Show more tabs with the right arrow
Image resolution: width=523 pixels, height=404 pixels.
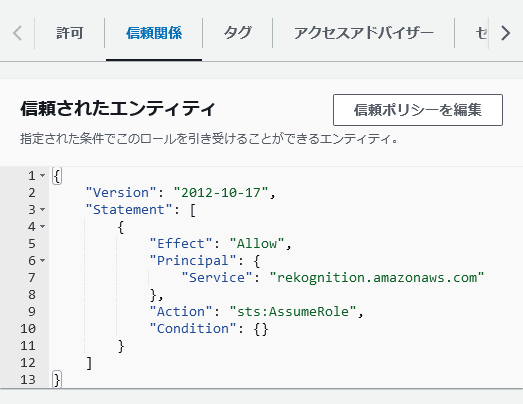coord(505,33)
